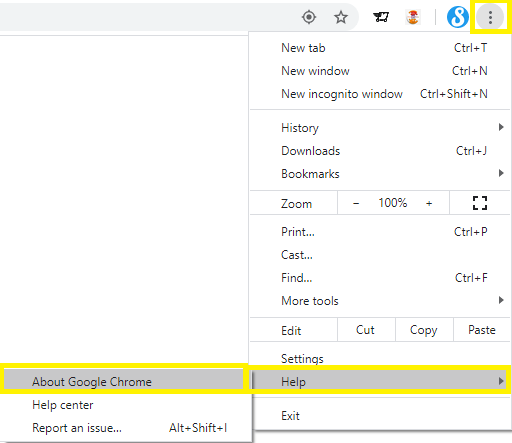Expand the More tools submenu
Screen dimensions: 512x443
[x=380, y=301]
